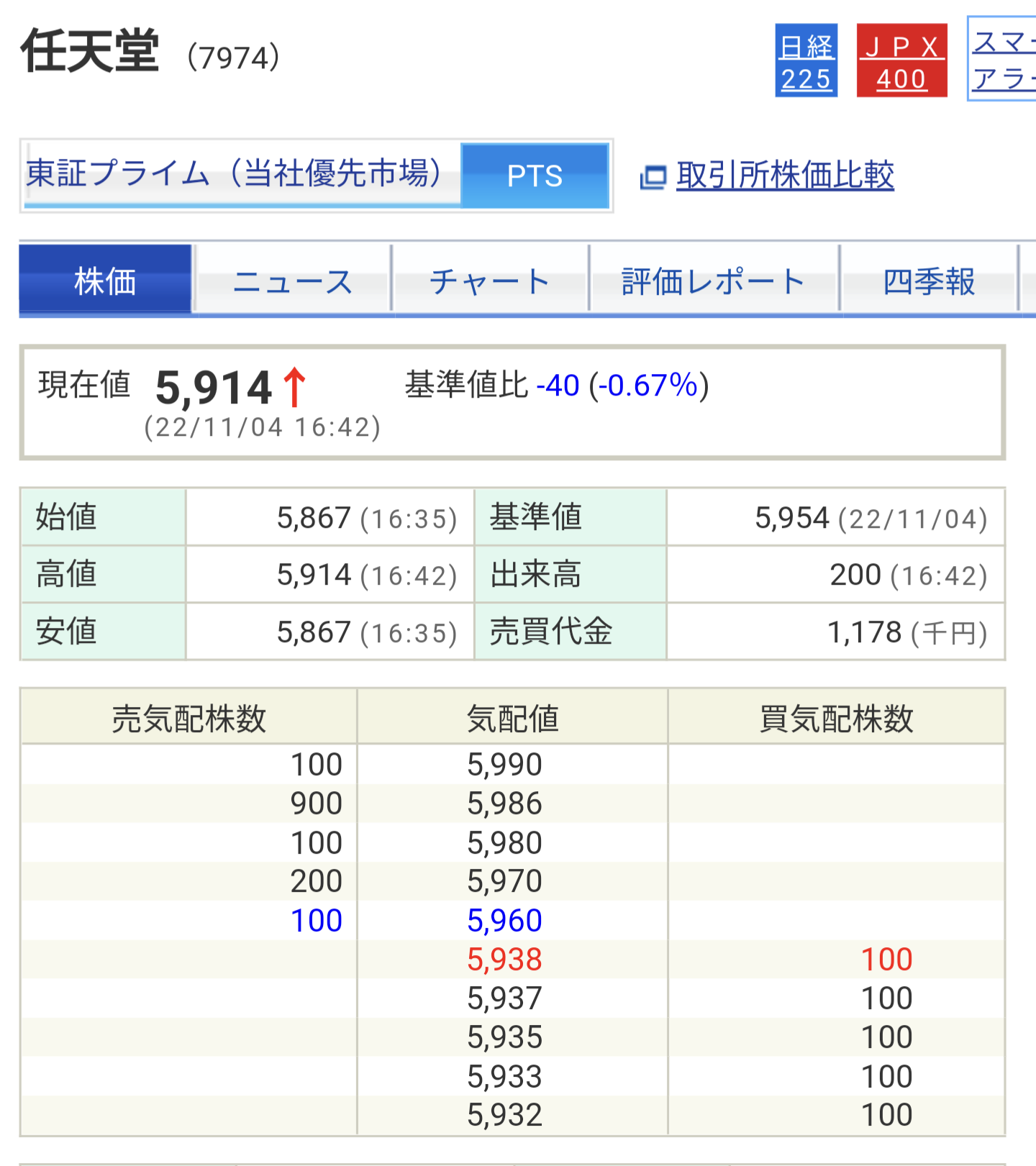
Task: Select bid price 5,932
Action: [504, 1115]
